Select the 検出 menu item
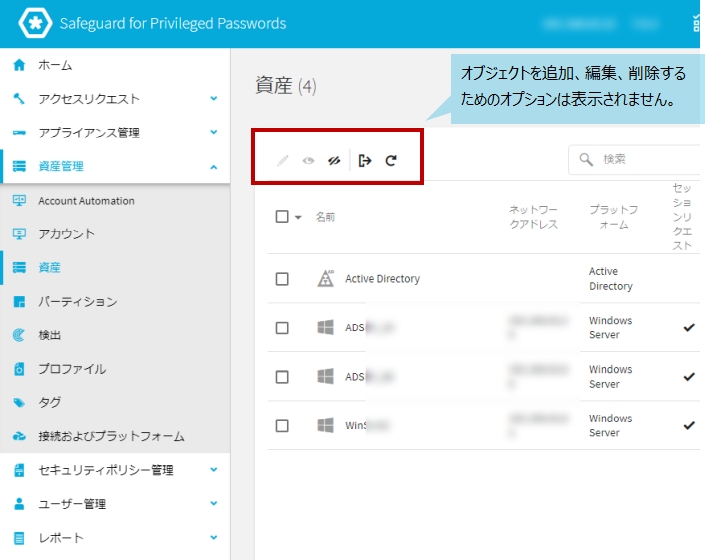The image size is (705, 560). click(115, 335)
